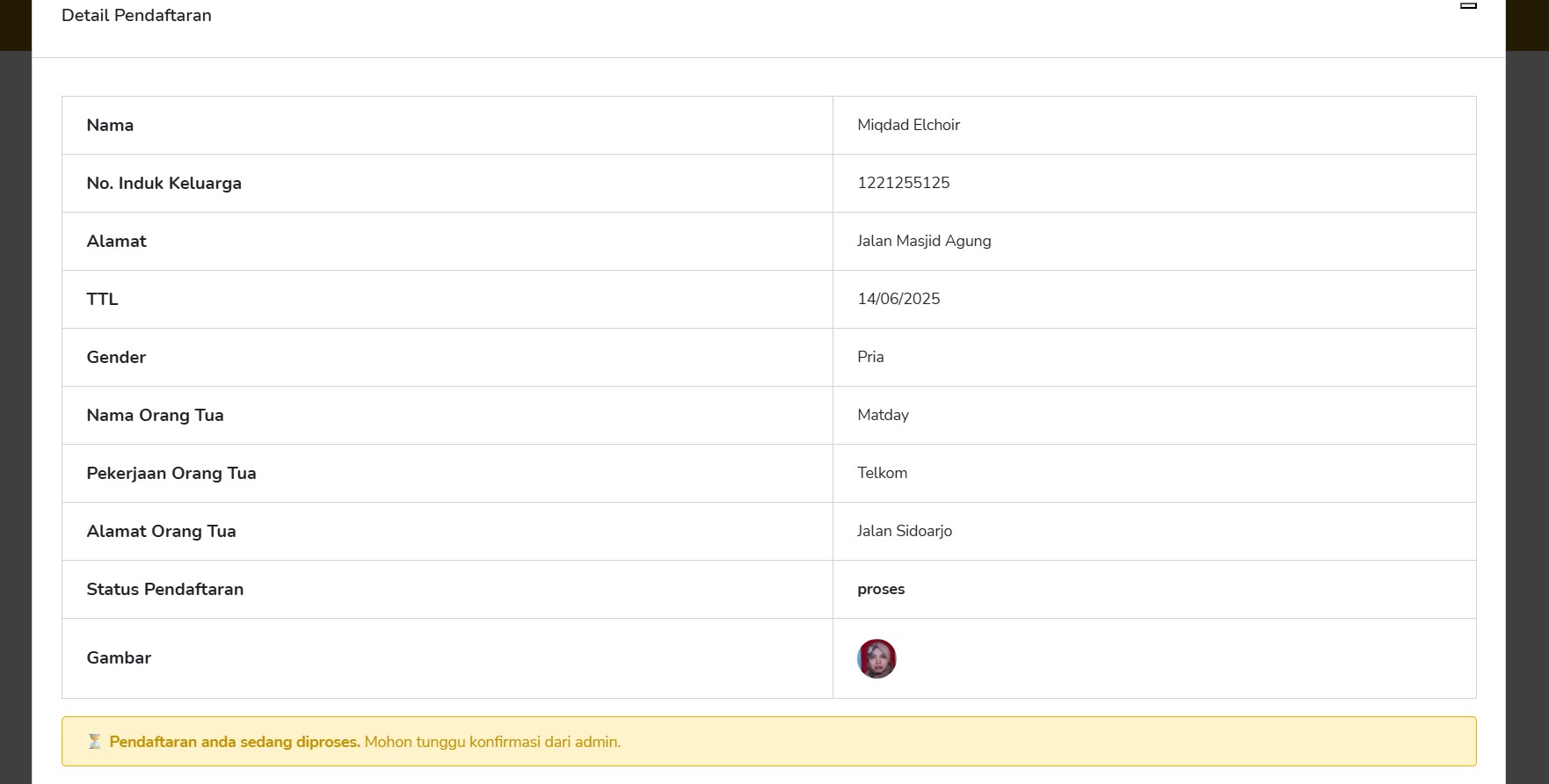1549x784 pixels.
Task: Click the address value Jalan Masjid Agung
Action: click(x=924, y=241)
